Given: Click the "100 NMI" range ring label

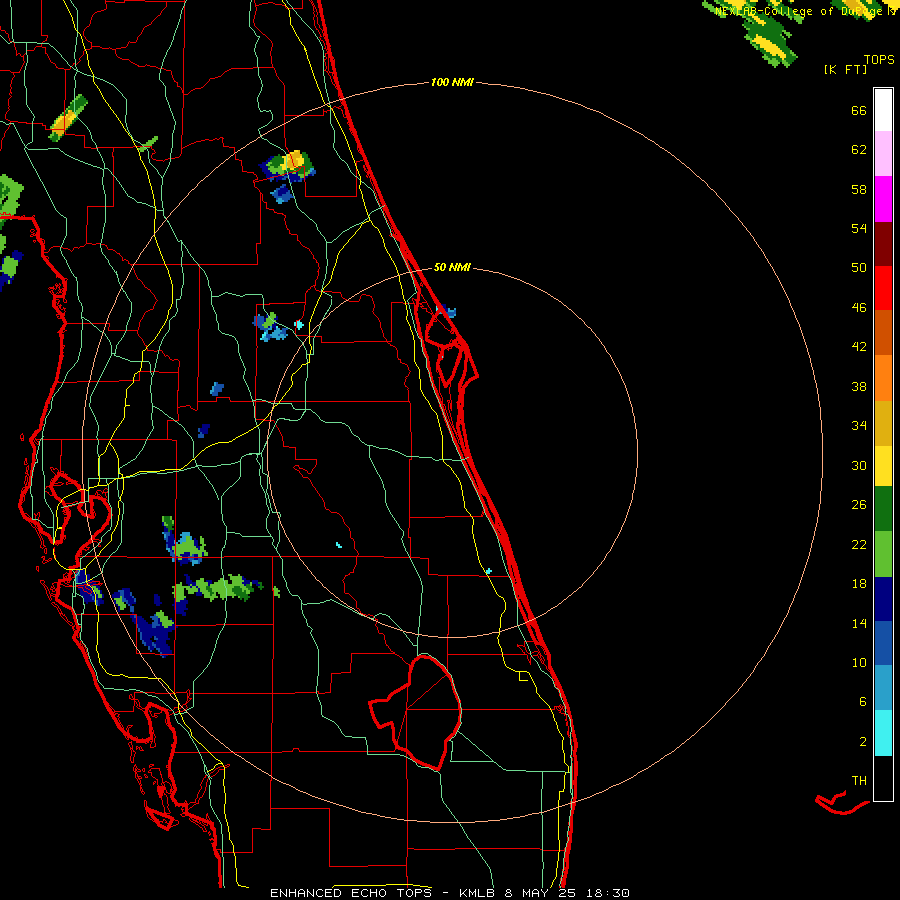Looking at the screenshot, I should coord(452,83).
